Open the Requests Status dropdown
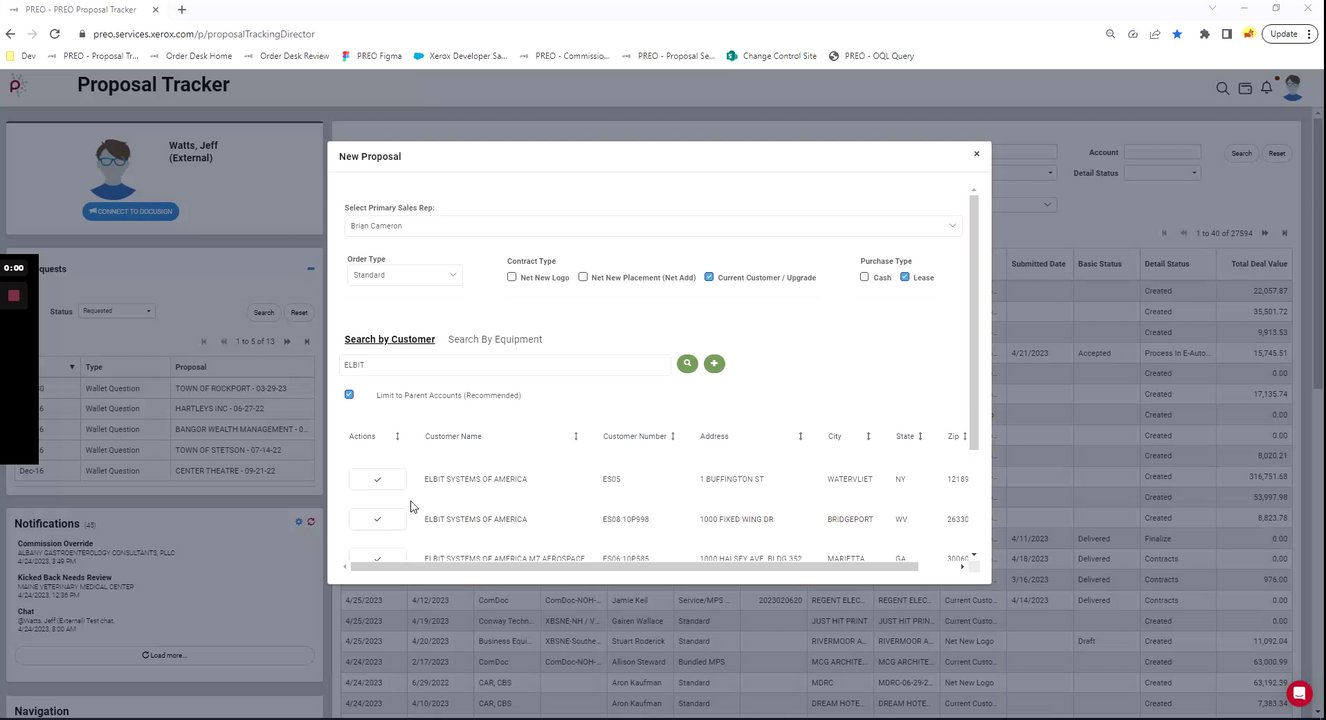Screen dimensions: 1326x720 click(117, 311)
